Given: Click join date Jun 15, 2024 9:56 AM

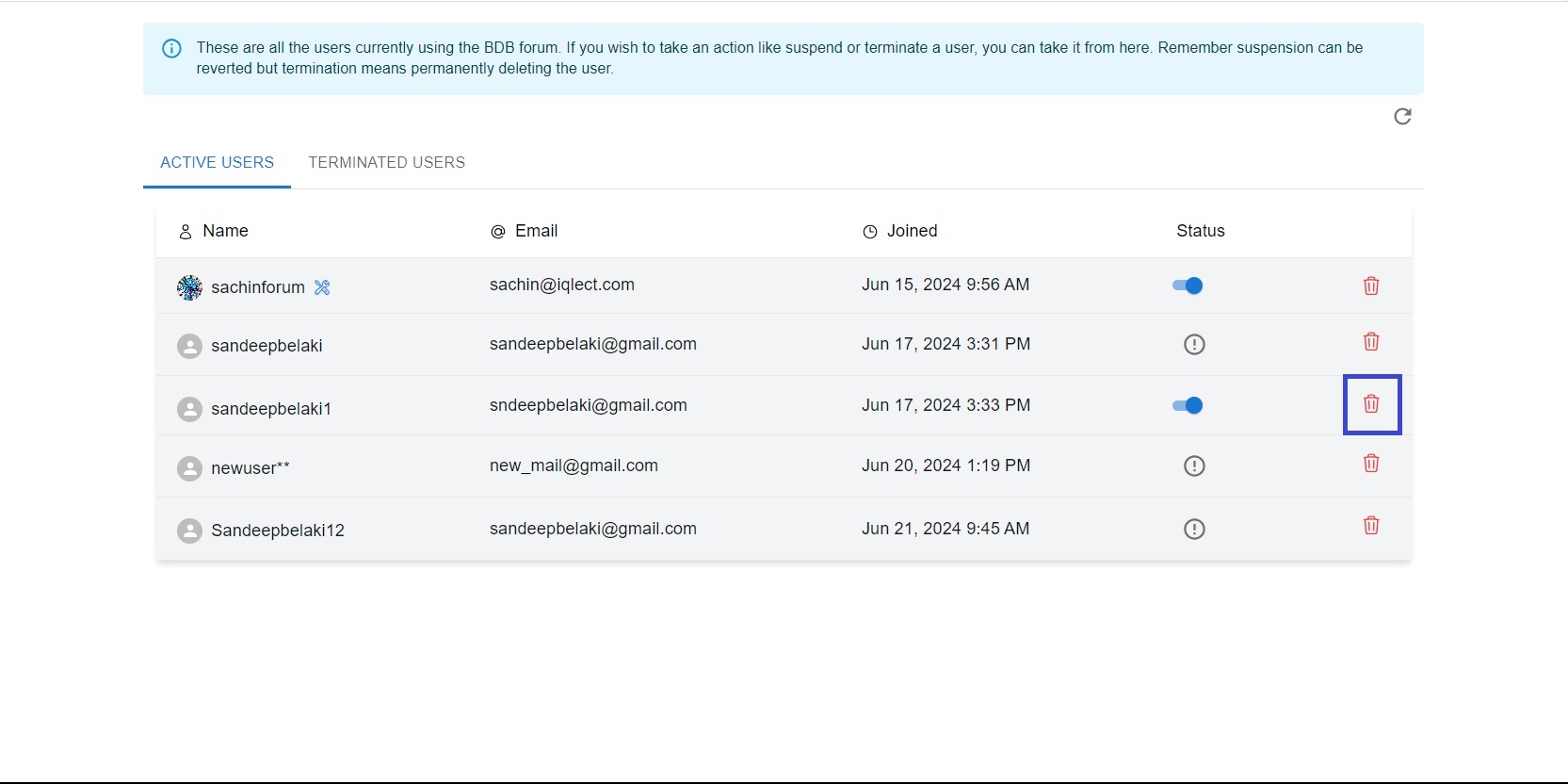Looking at the screenshot, I should [946, 285].
